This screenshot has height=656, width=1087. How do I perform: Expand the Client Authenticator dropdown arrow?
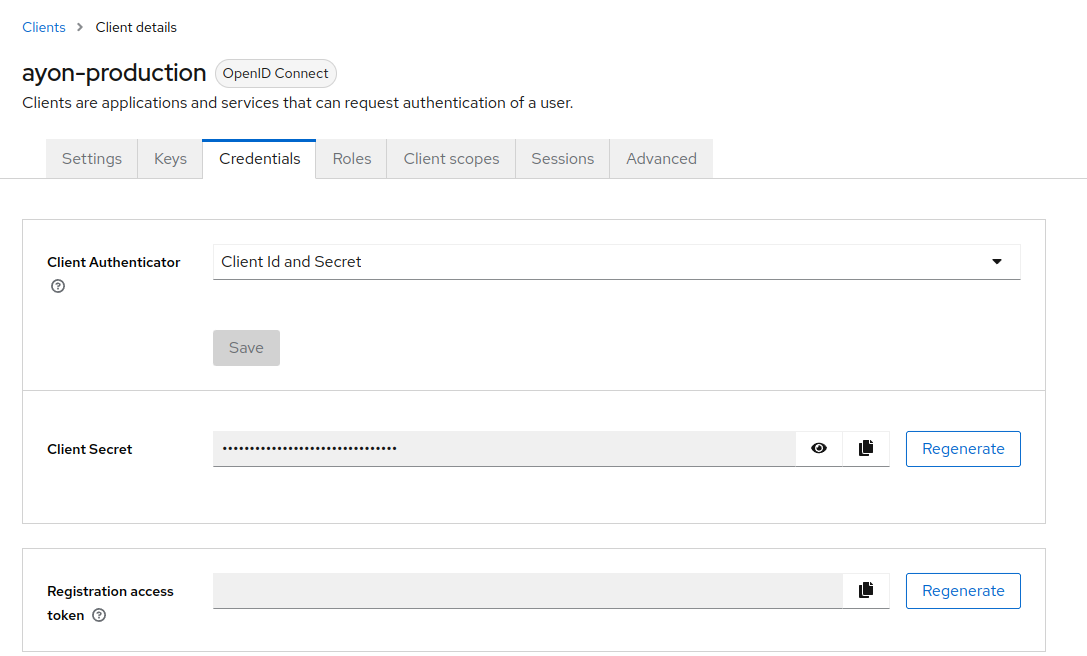point(996,262)
